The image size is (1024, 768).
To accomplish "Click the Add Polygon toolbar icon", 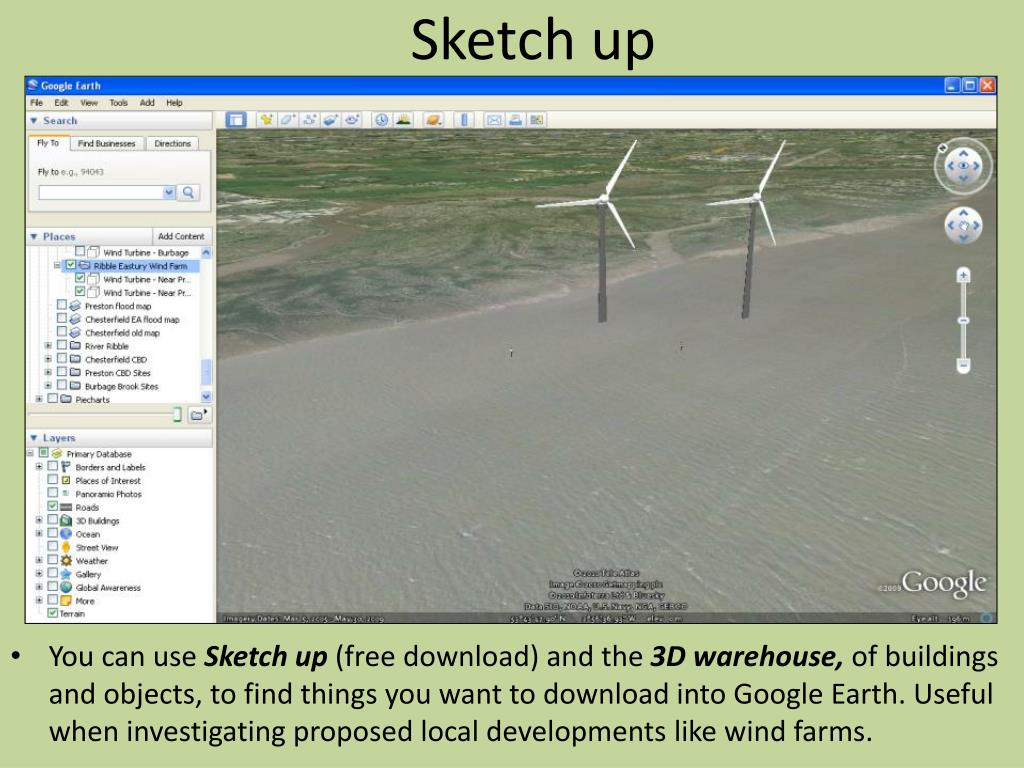I will click(287, 120).
